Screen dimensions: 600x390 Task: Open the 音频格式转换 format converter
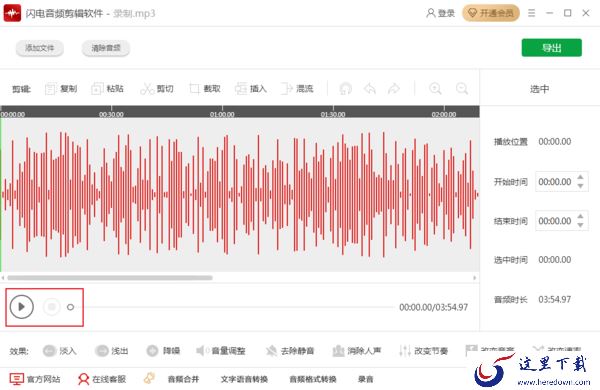pos(313,379)
